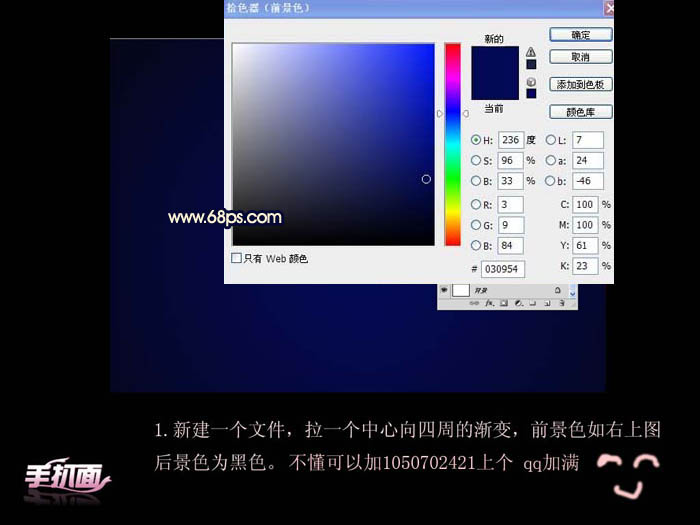700x525 pixels.
Task: Click the M magenta field showing 100
Action: 585,225
